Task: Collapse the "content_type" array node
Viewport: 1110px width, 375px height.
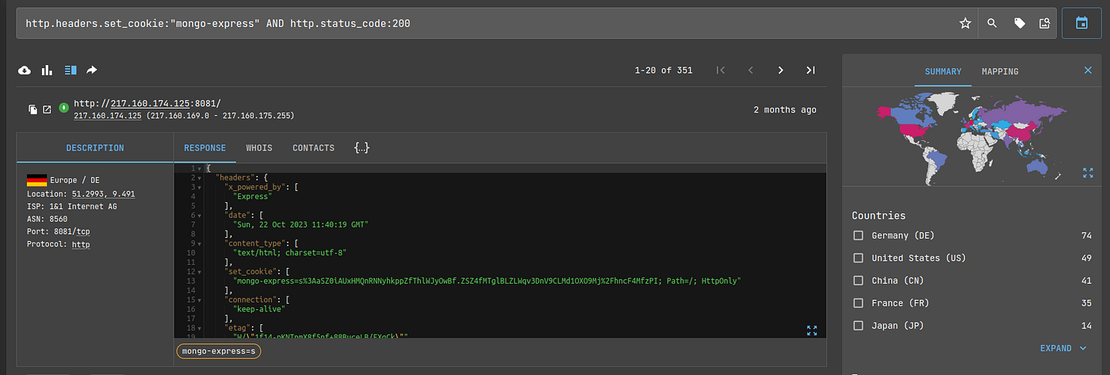Action: pyautogui.click(x=200, y=243)
